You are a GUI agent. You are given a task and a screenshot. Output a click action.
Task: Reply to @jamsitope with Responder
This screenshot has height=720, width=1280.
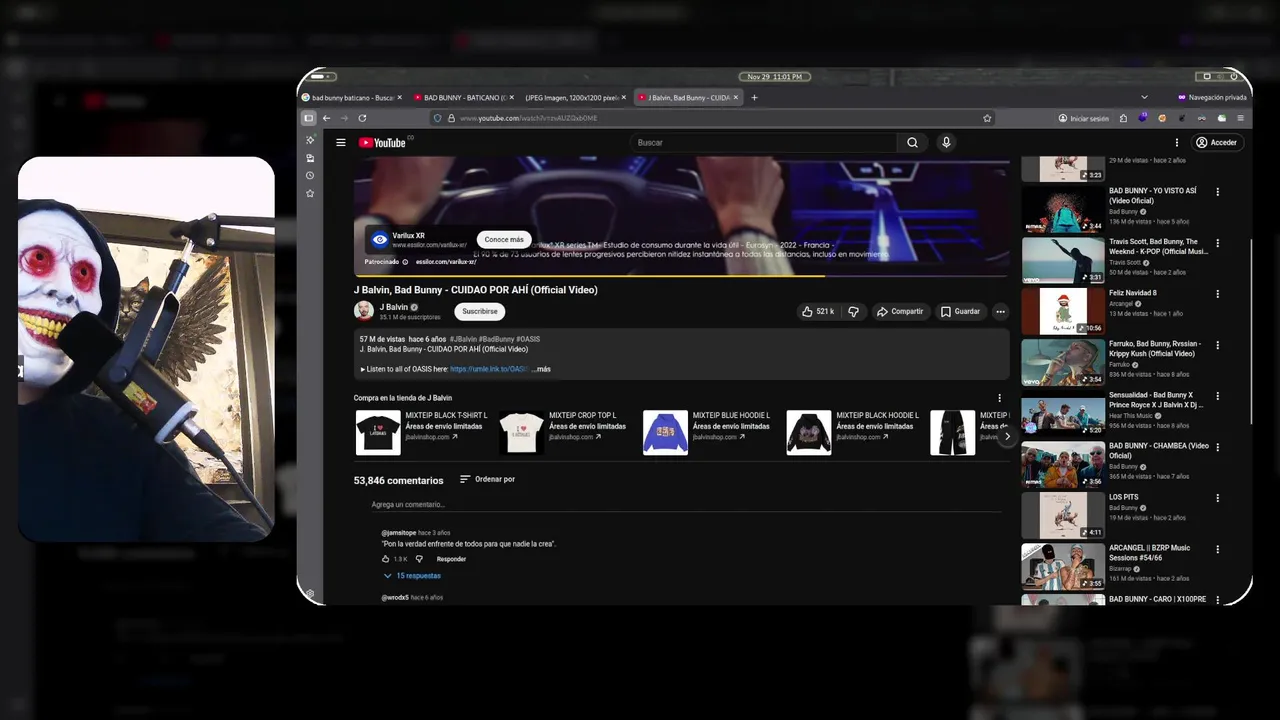pos(451,559)
